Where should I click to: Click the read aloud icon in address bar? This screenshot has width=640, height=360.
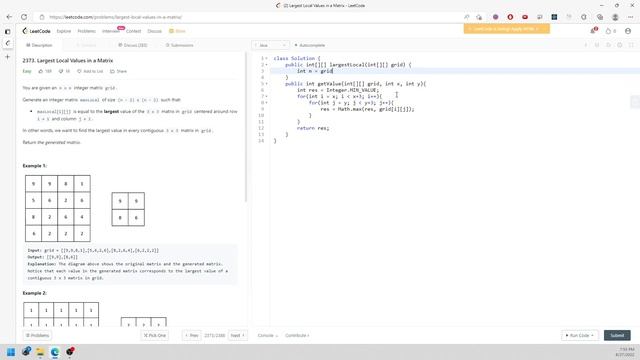point(467,17)
